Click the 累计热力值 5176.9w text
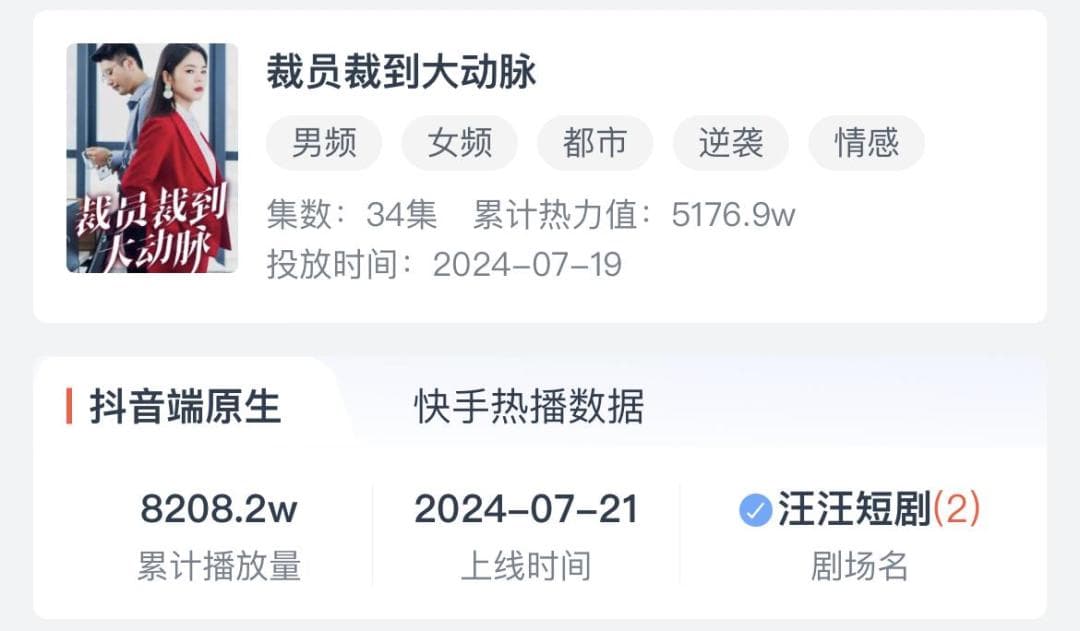The image size is (1080, 631). click(x=634, y=215)
